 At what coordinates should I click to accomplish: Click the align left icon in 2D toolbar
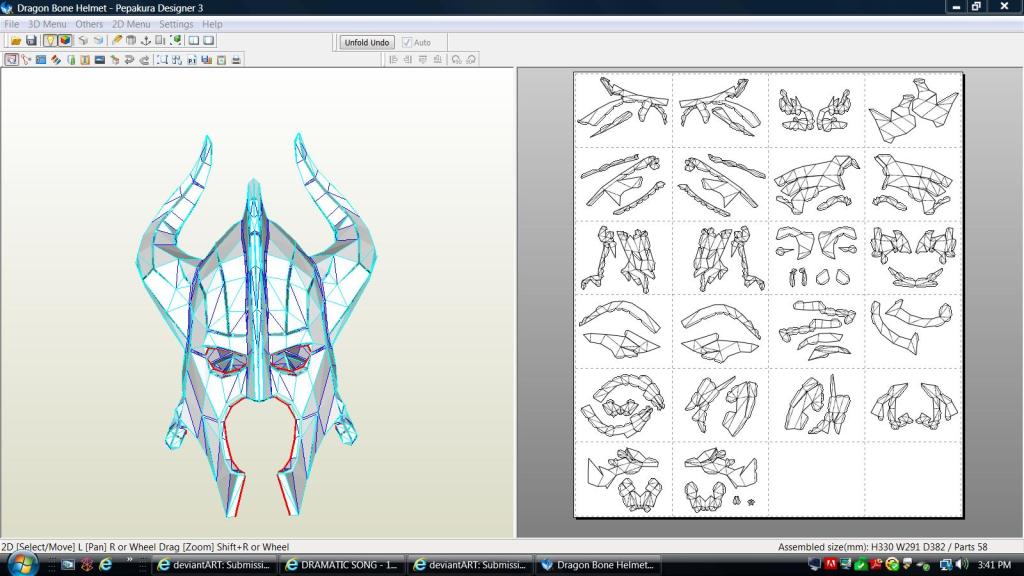pos(393,59)
